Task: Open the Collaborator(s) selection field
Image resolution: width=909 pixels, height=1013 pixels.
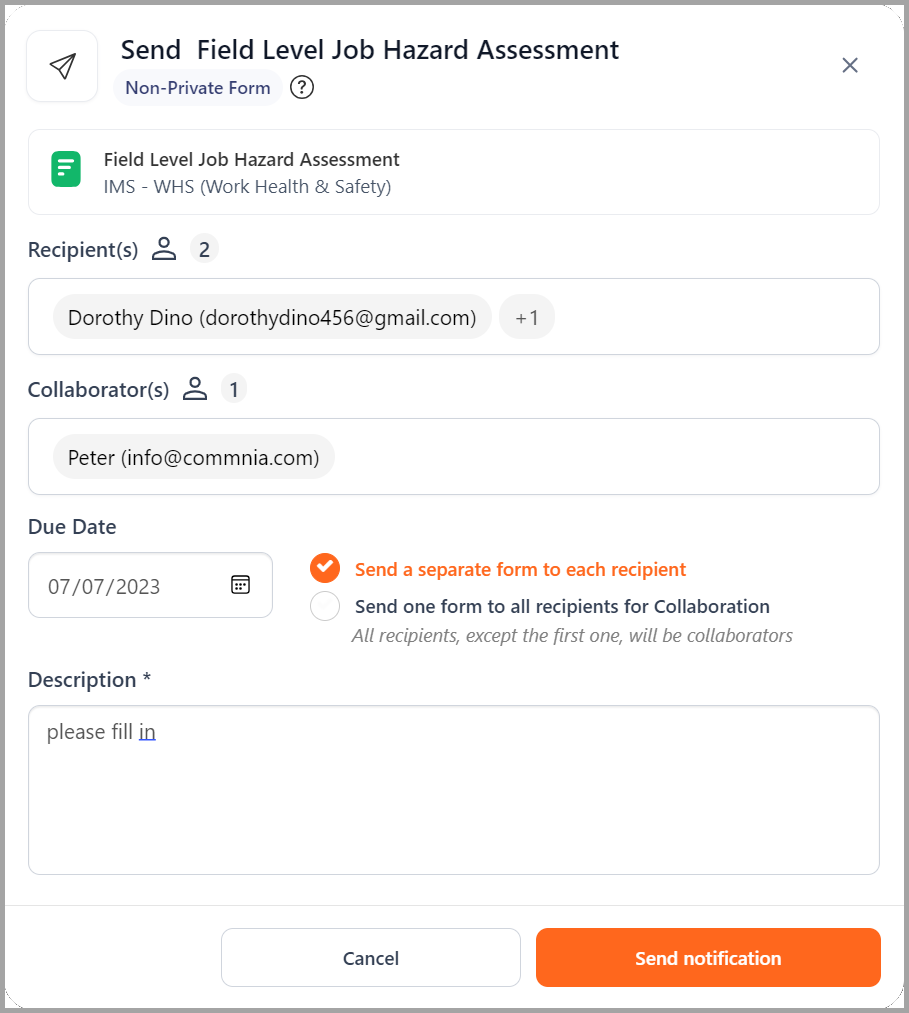Action: coord(454,457)
